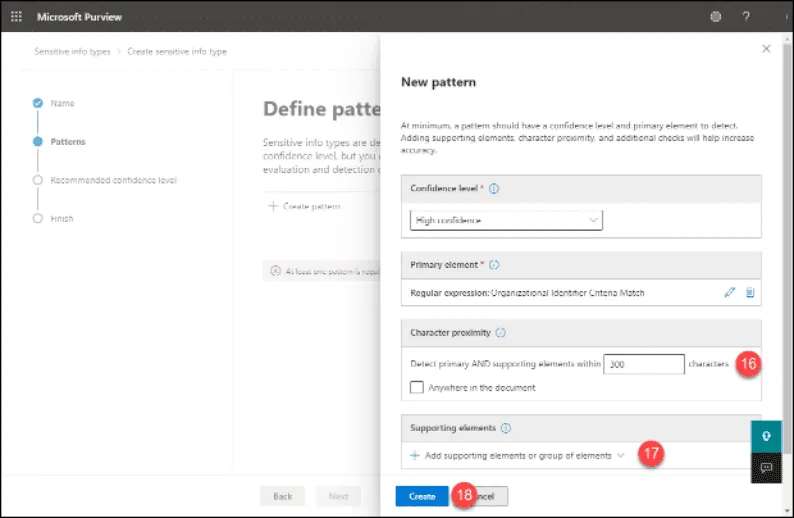Open the settings gear in header
The image size is (794, 518).
pos(715,17)
